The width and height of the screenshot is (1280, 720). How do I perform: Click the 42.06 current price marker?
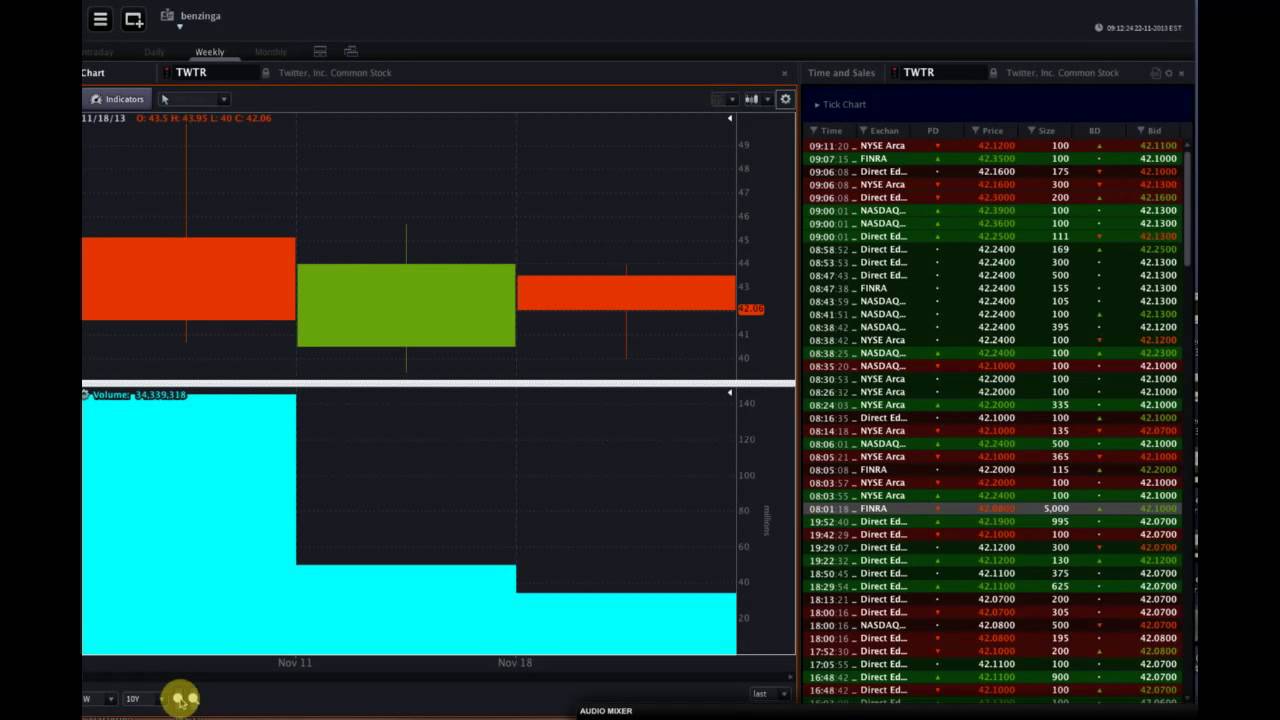point(750,310)
